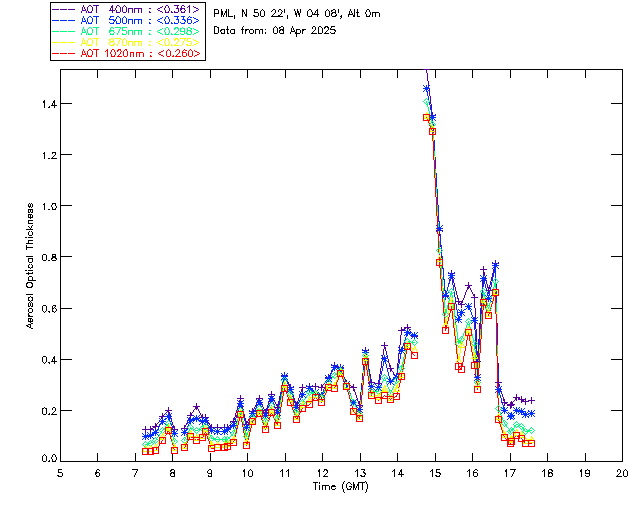The image size is (640, 512).
Task: Click the hour 7 x-axis label
Action: (135, 473)
